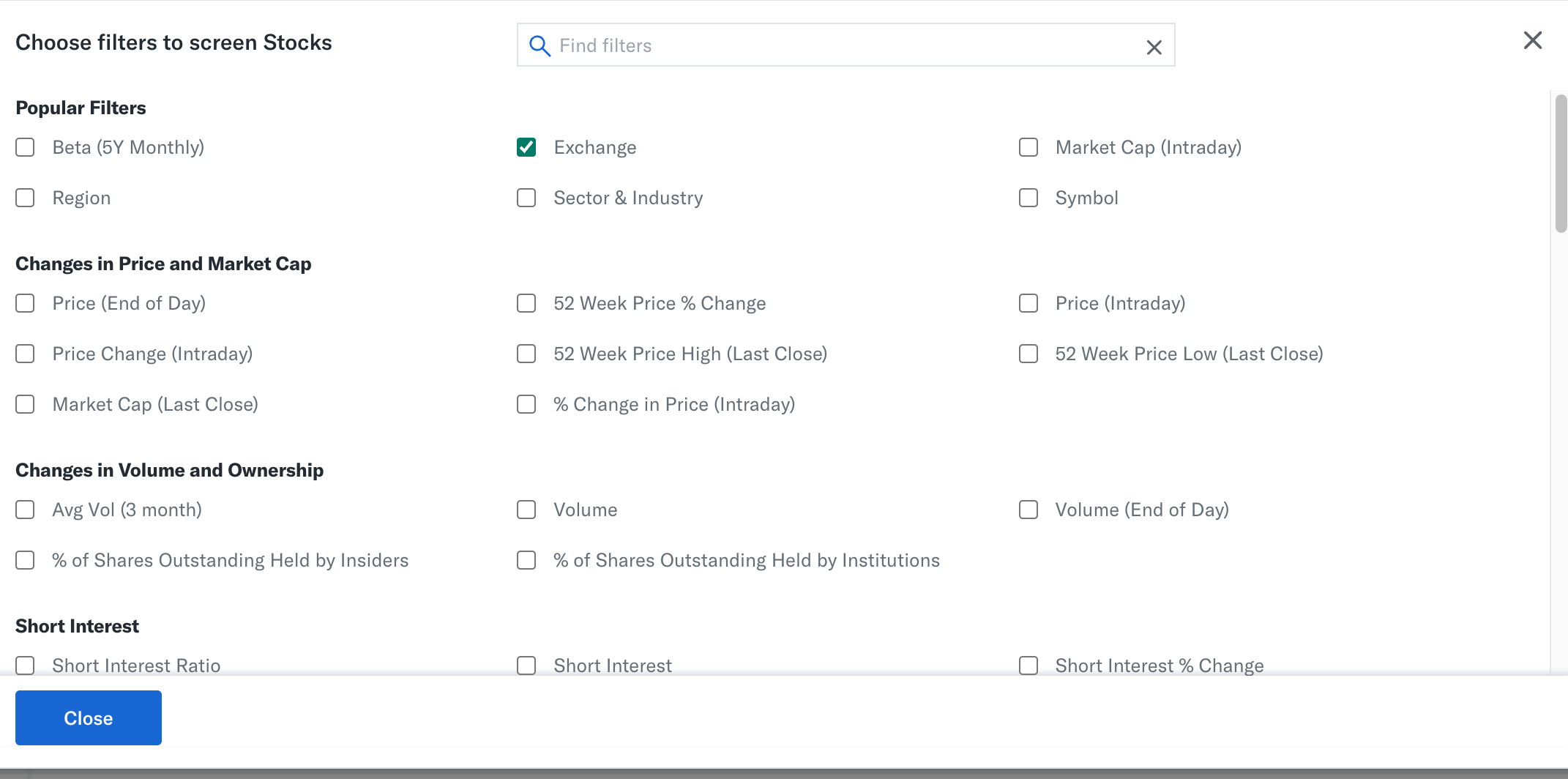
Task: Clear the Find filters search field
Action: 1154,48
